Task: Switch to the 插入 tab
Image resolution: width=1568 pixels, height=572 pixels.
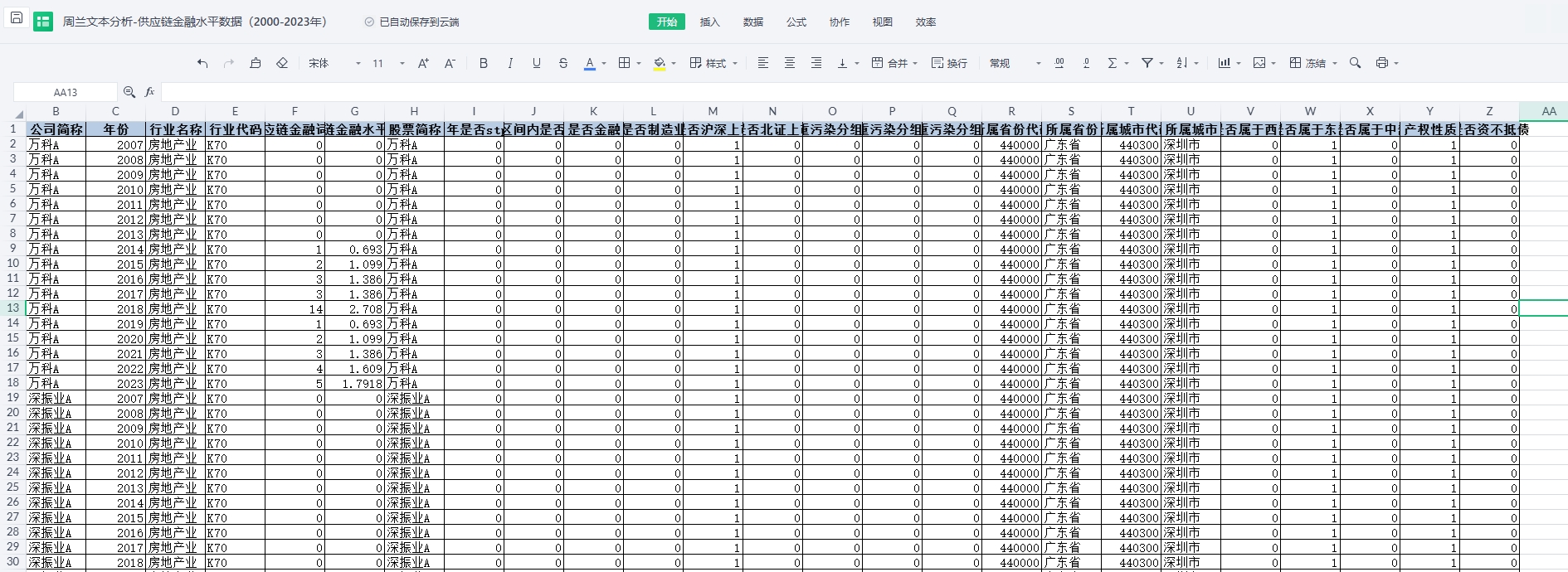Action: pos(710,22)
